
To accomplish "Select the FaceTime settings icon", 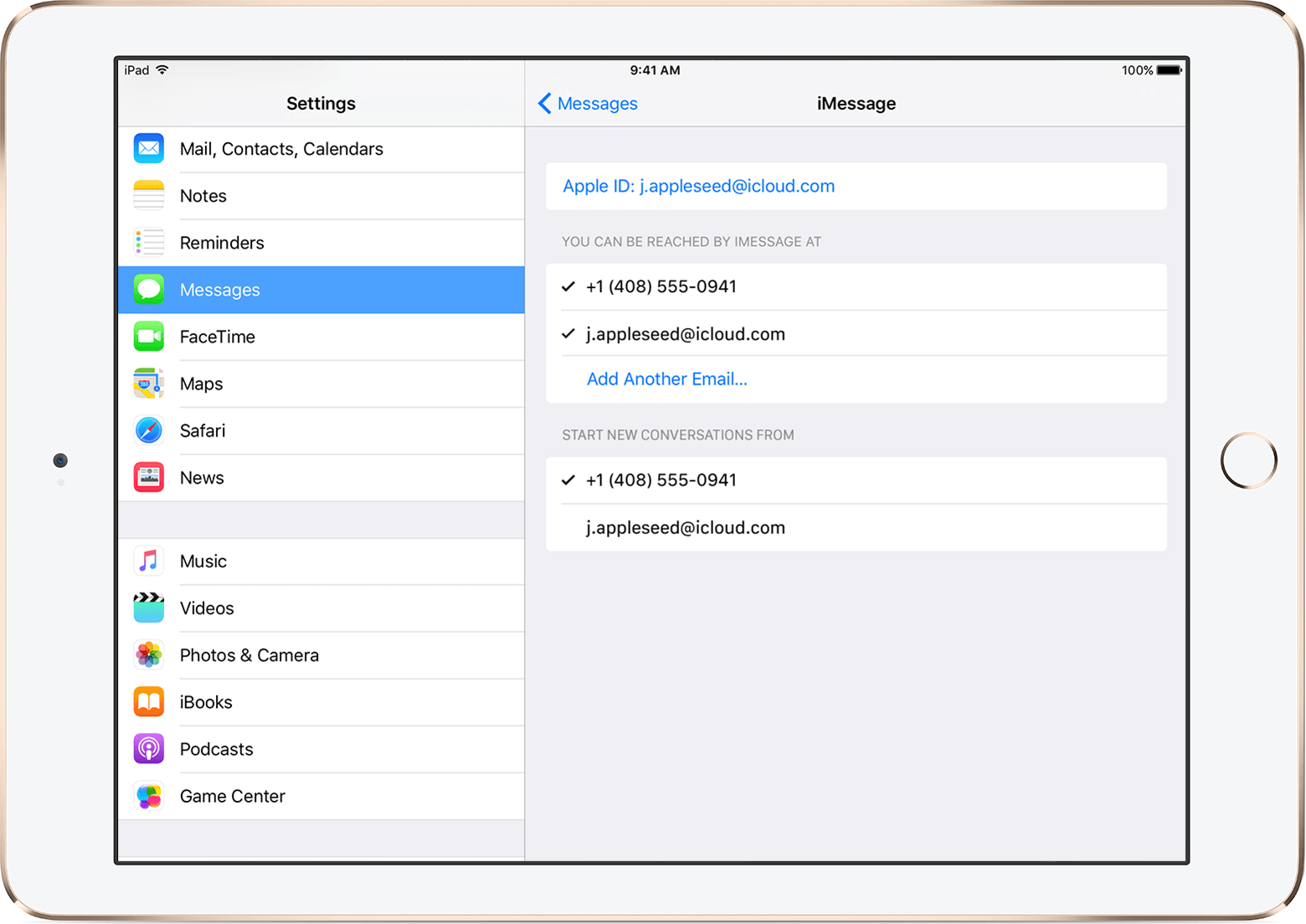I will point(148,336).
